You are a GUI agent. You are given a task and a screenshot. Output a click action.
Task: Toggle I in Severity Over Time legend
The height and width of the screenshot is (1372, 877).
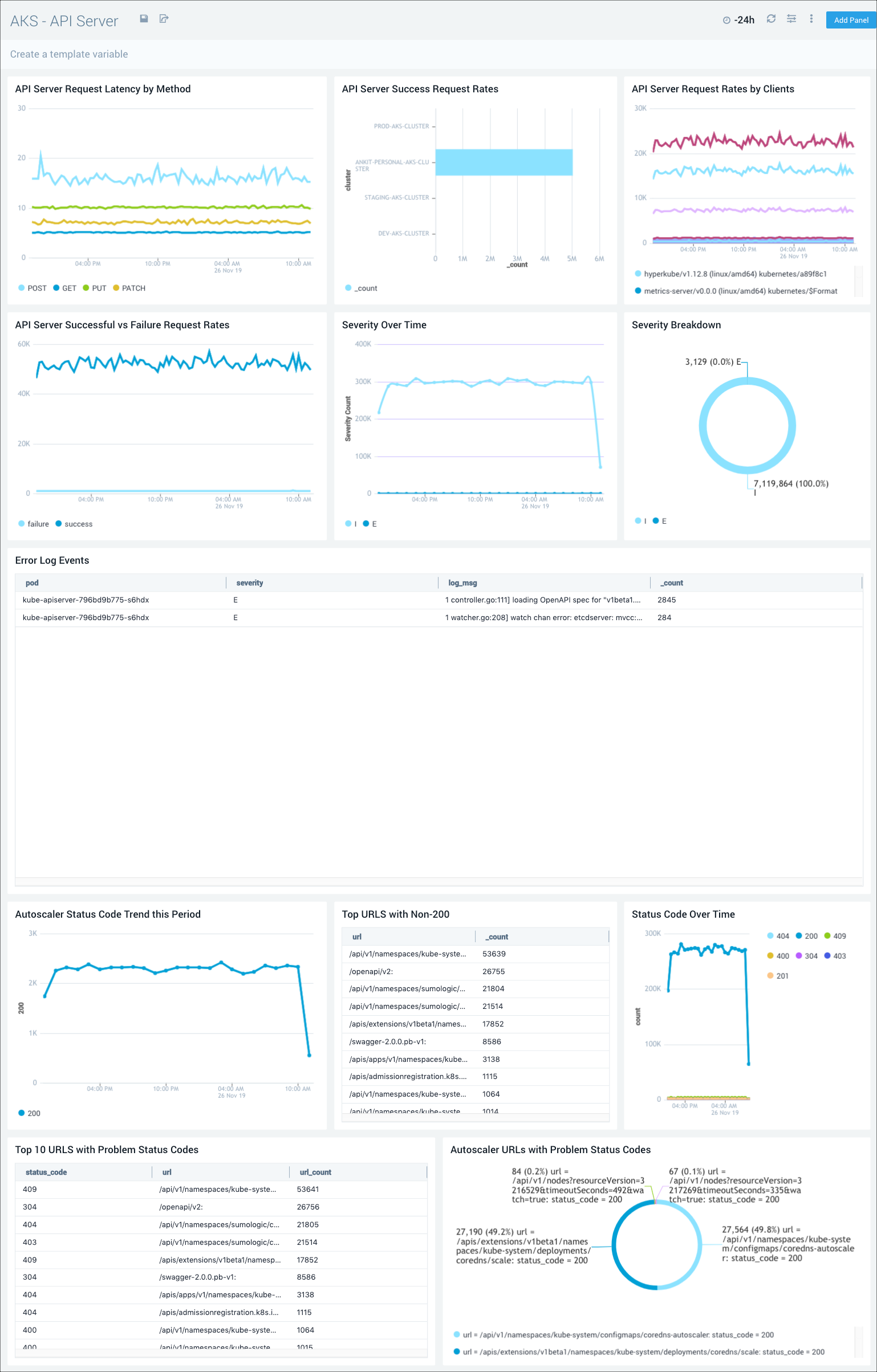coord(351,524)
